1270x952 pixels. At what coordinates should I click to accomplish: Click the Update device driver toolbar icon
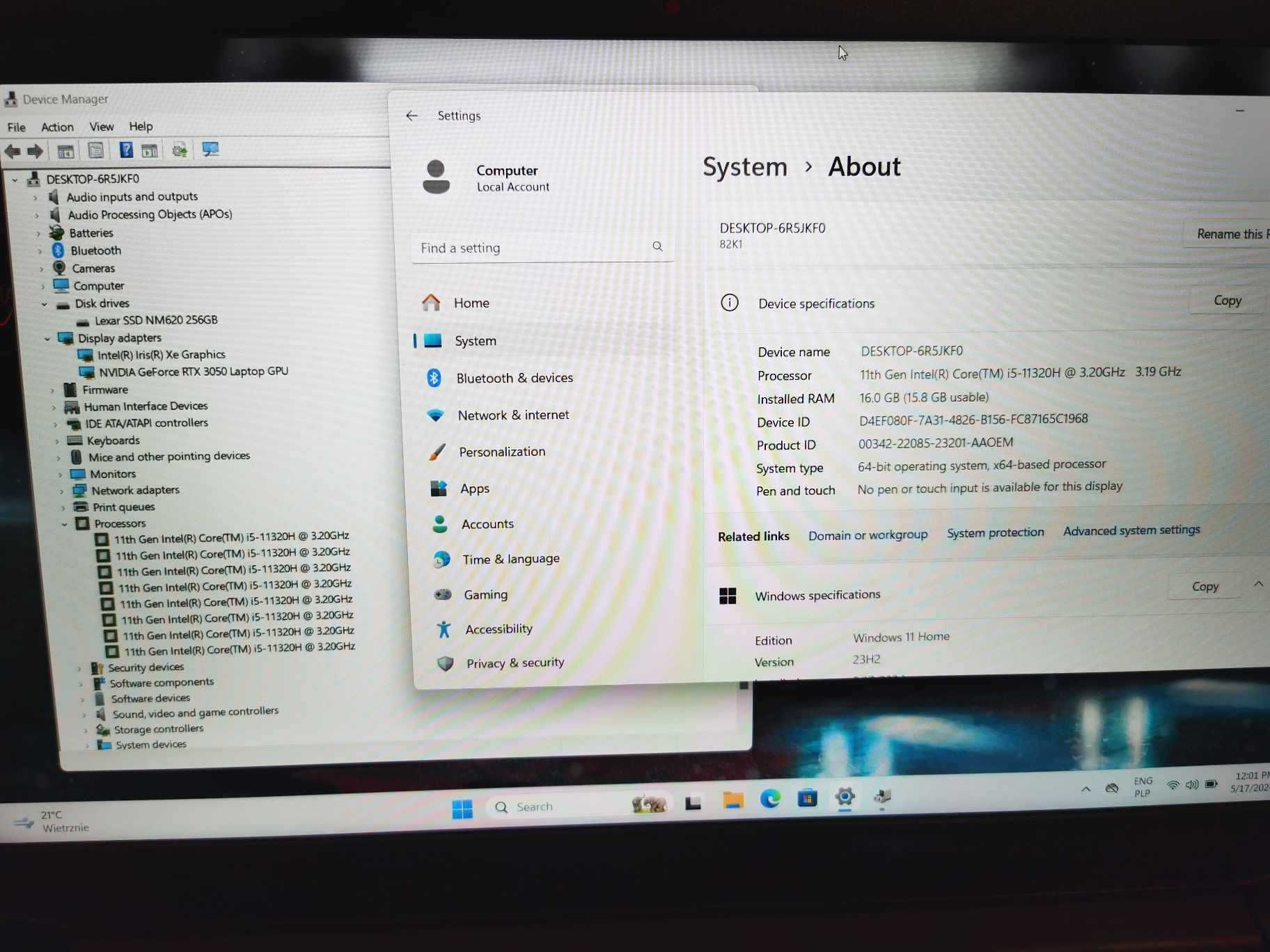[x=180, y=150]
